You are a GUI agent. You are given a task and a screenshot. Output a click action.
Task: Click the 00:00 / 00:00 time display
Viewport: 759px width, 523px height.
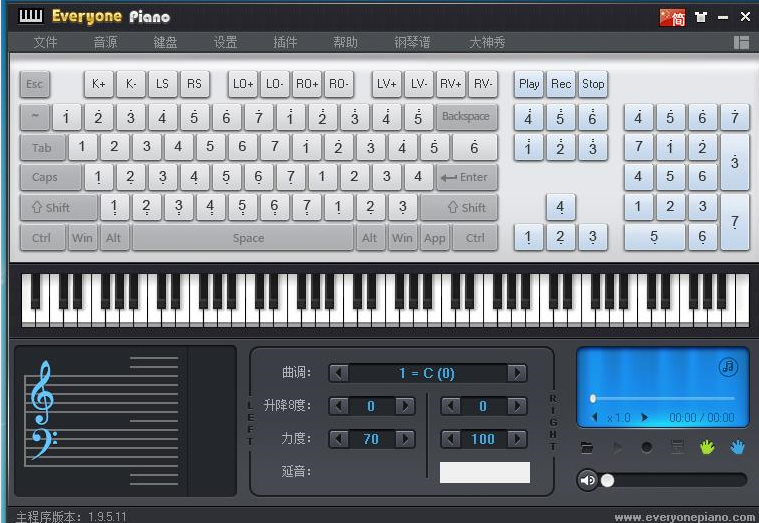coord(701,417)
